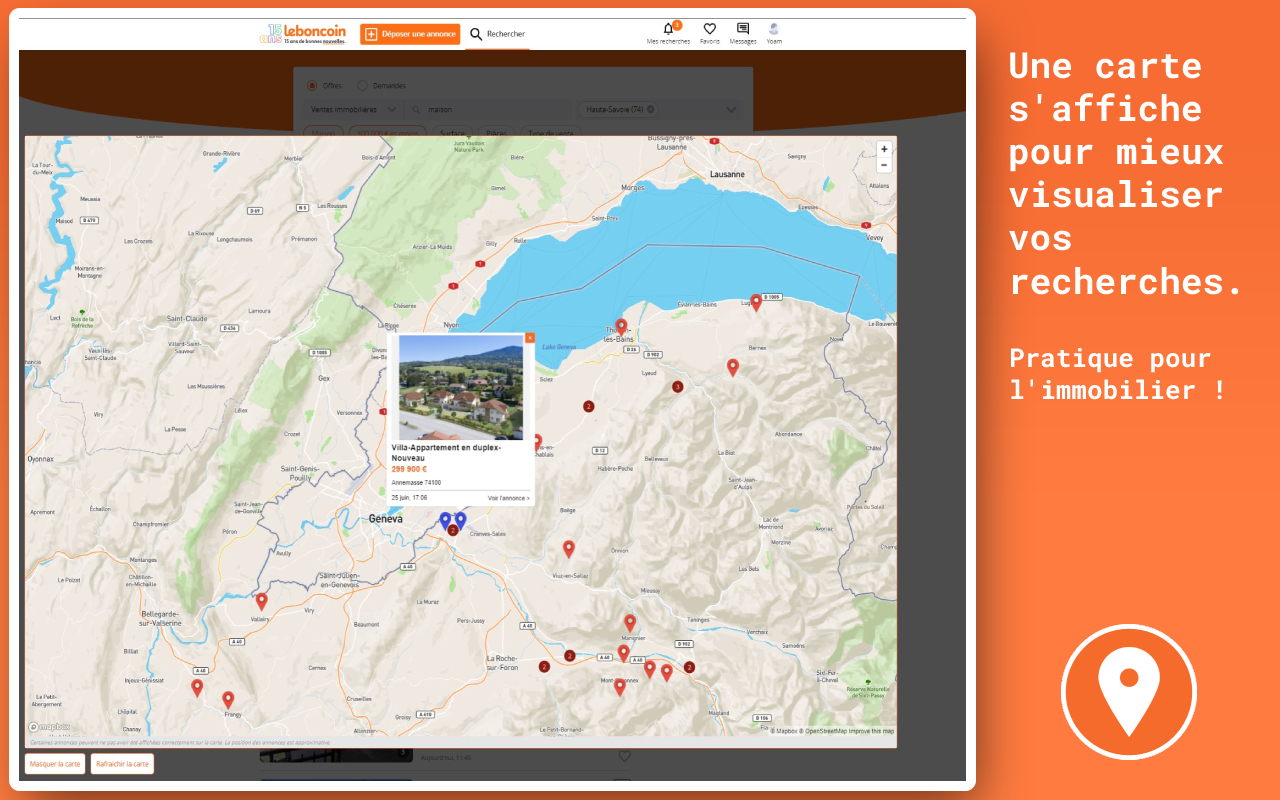
Task: Expand the location field chevron
Action: (731, 109)
